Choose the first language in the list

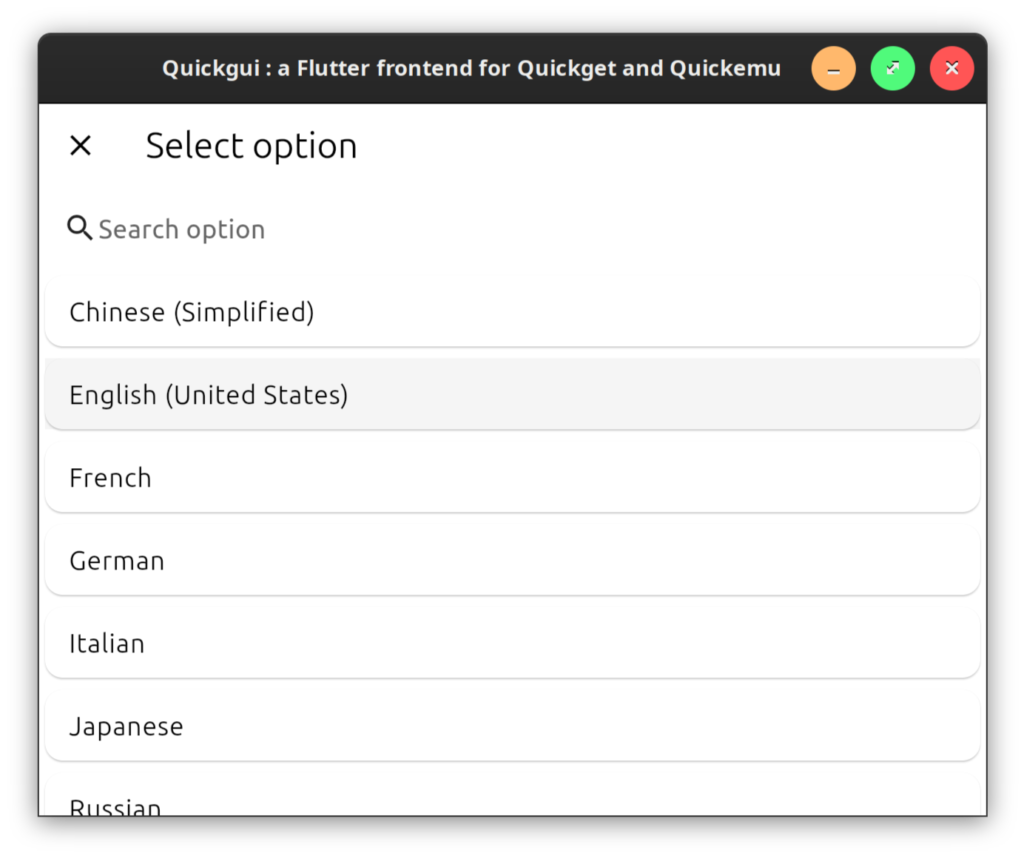(x=512, y=312)
